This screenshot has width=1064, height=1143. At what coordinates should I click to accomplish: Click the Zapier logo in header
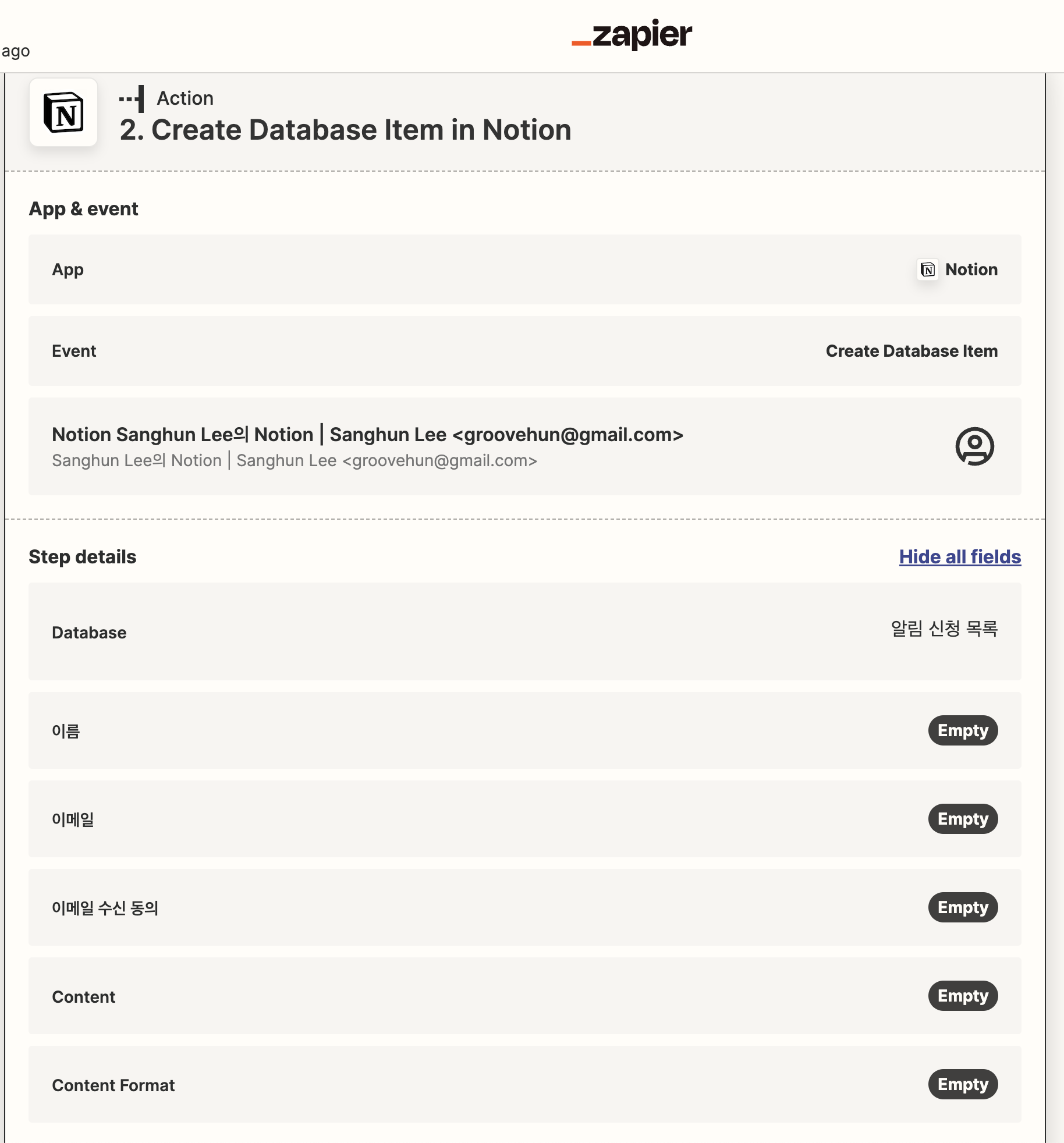coord(632,34)
